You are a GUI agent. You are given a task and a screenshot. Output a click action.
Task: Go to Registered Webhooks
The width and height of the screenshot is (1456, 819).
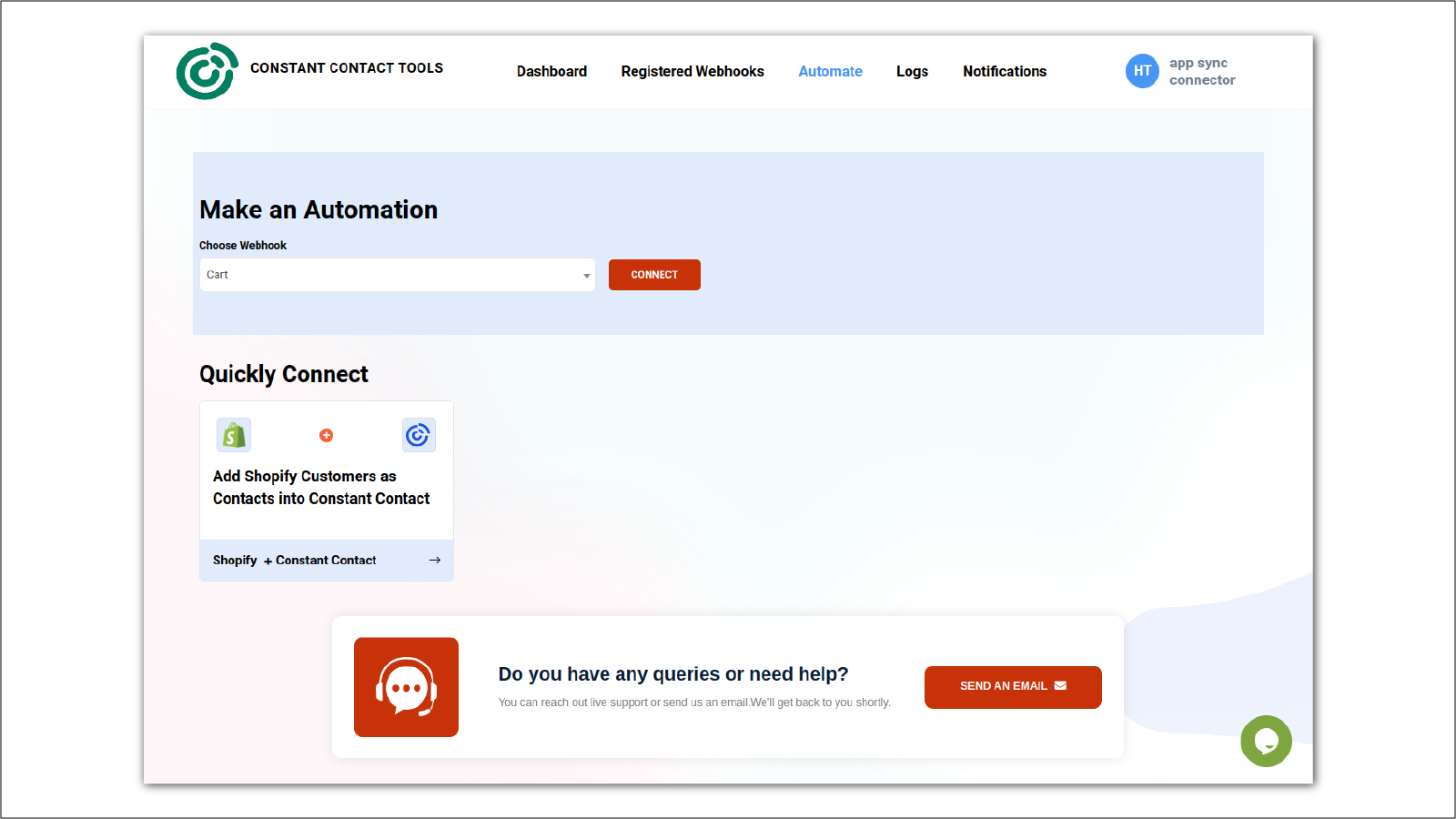click(x=693, y=71)
